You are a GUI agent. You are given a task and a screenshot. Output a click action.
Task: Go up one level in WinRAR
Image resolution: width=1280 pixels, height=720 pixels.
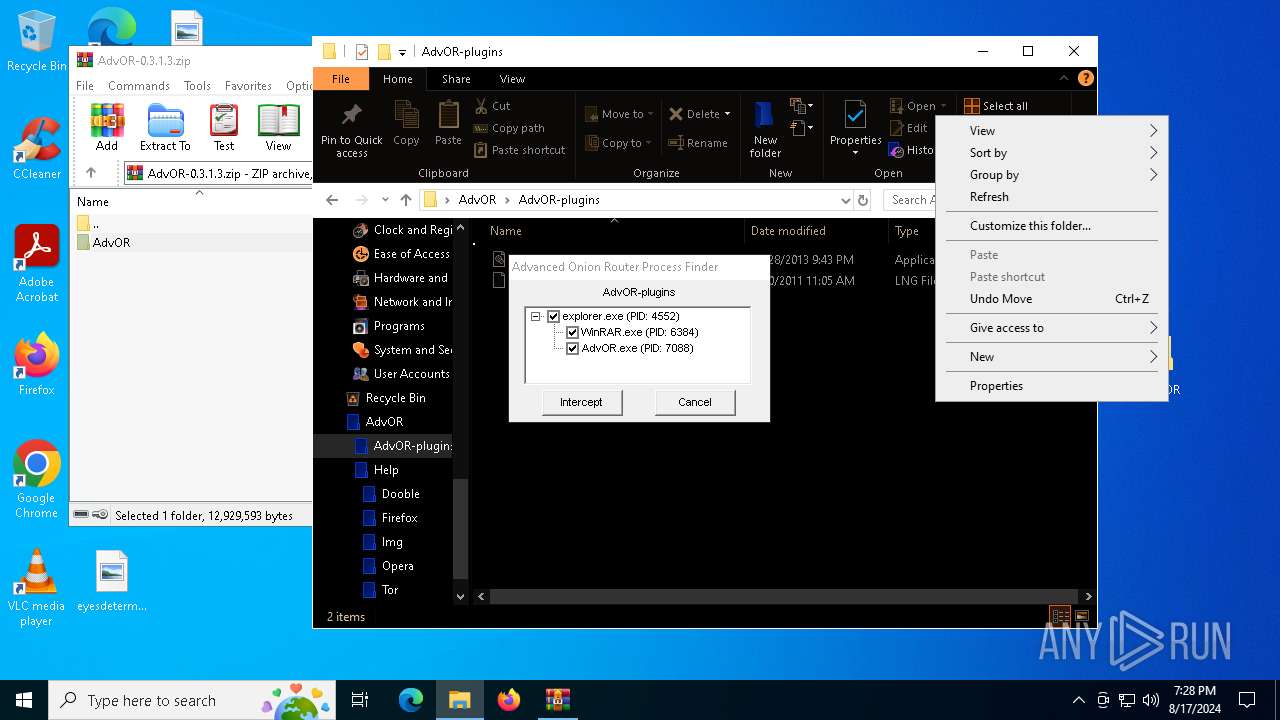pyautogui.click(x=90, y=173)
